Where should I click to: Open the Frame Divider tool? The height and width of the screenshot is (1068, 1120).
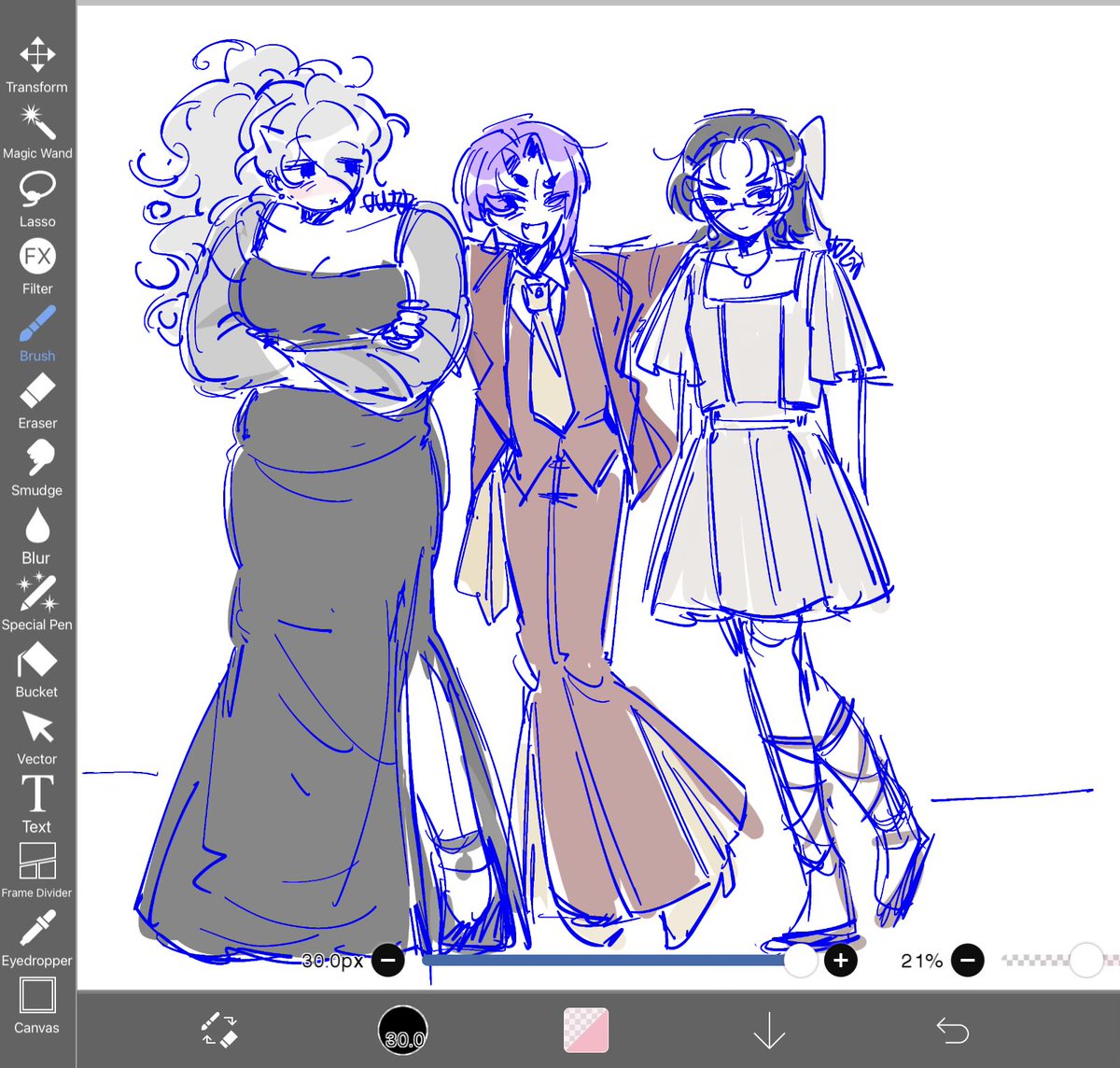[37, 870]
